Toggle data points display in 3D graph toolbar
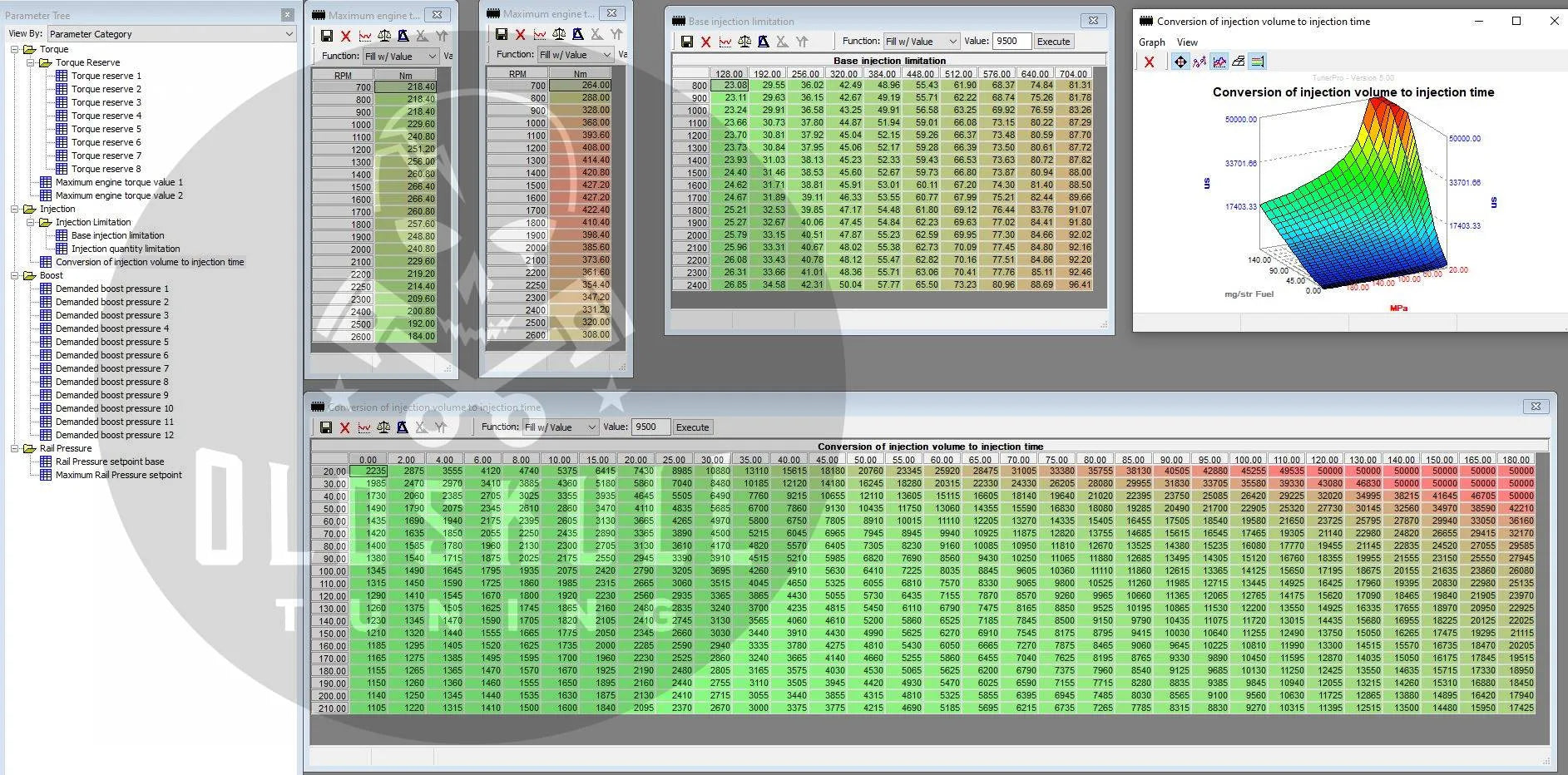The image size is (1568, 775). coord(1199,62)
